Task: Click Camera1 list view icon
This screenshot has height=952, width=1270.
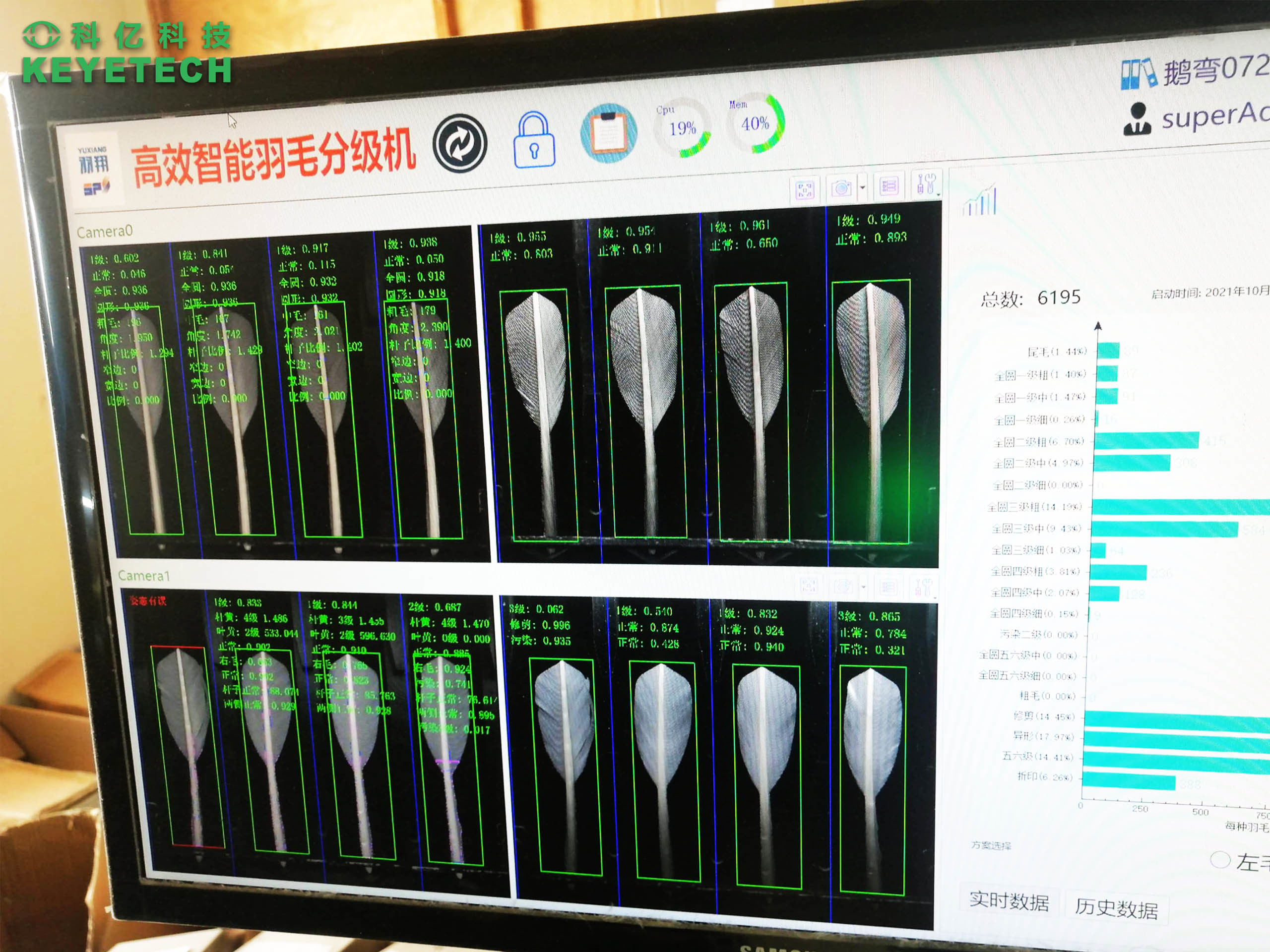Action: (888, 587)
